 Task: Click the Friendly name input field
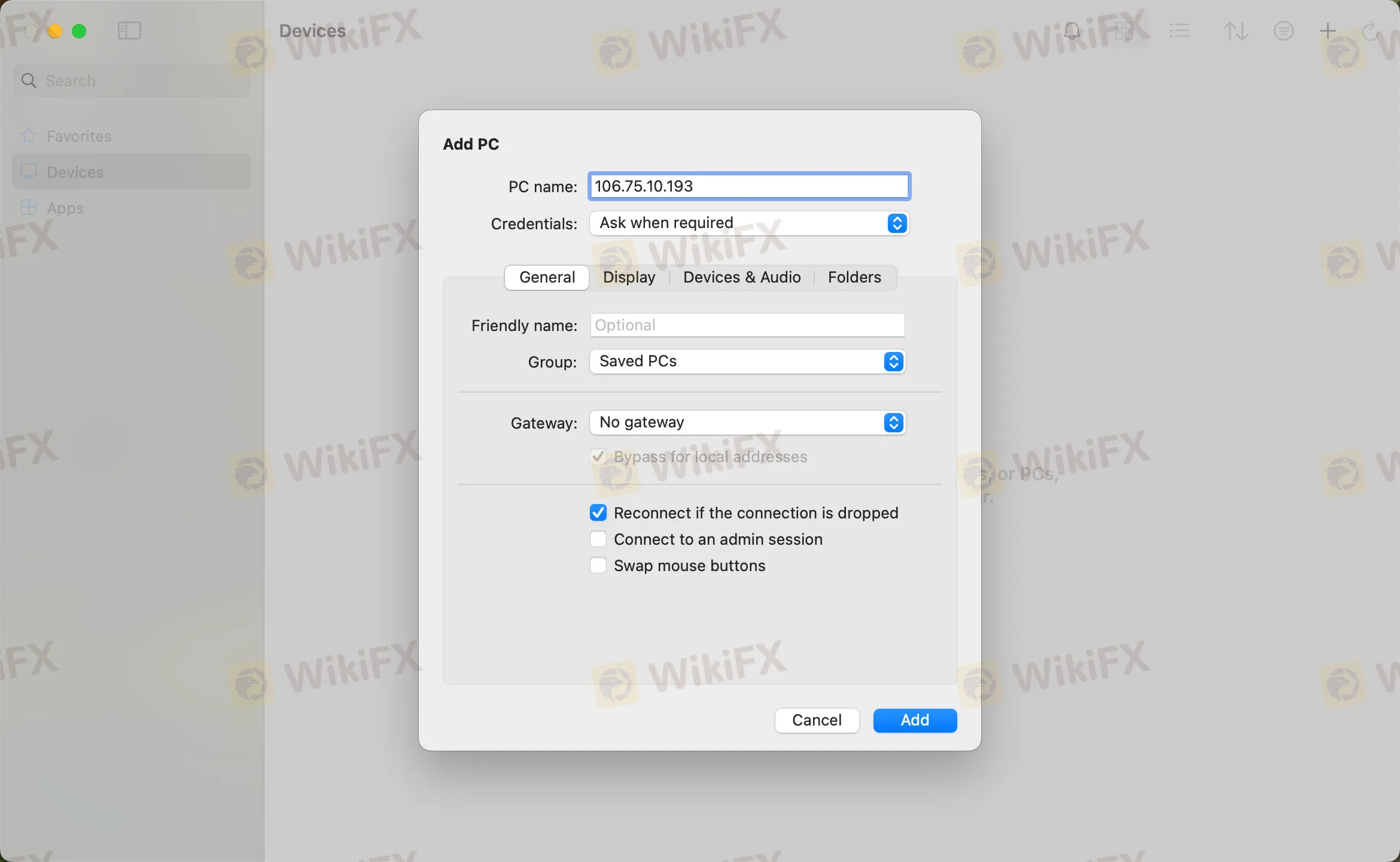[747, 325]
